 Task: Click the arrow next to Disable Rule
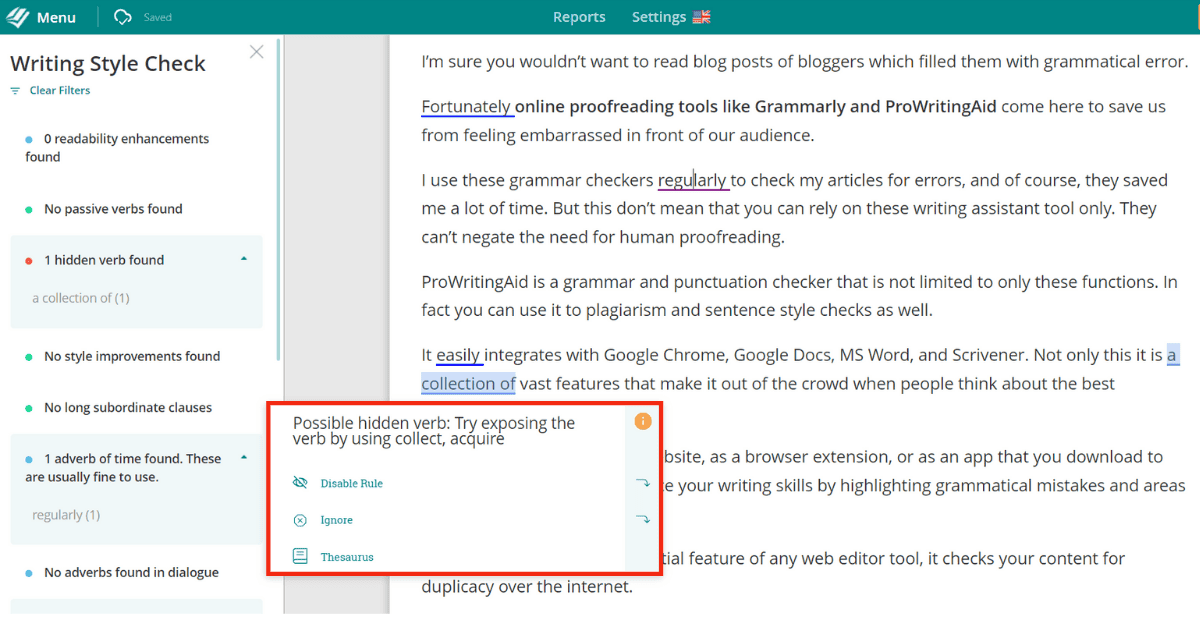[642, 483]
